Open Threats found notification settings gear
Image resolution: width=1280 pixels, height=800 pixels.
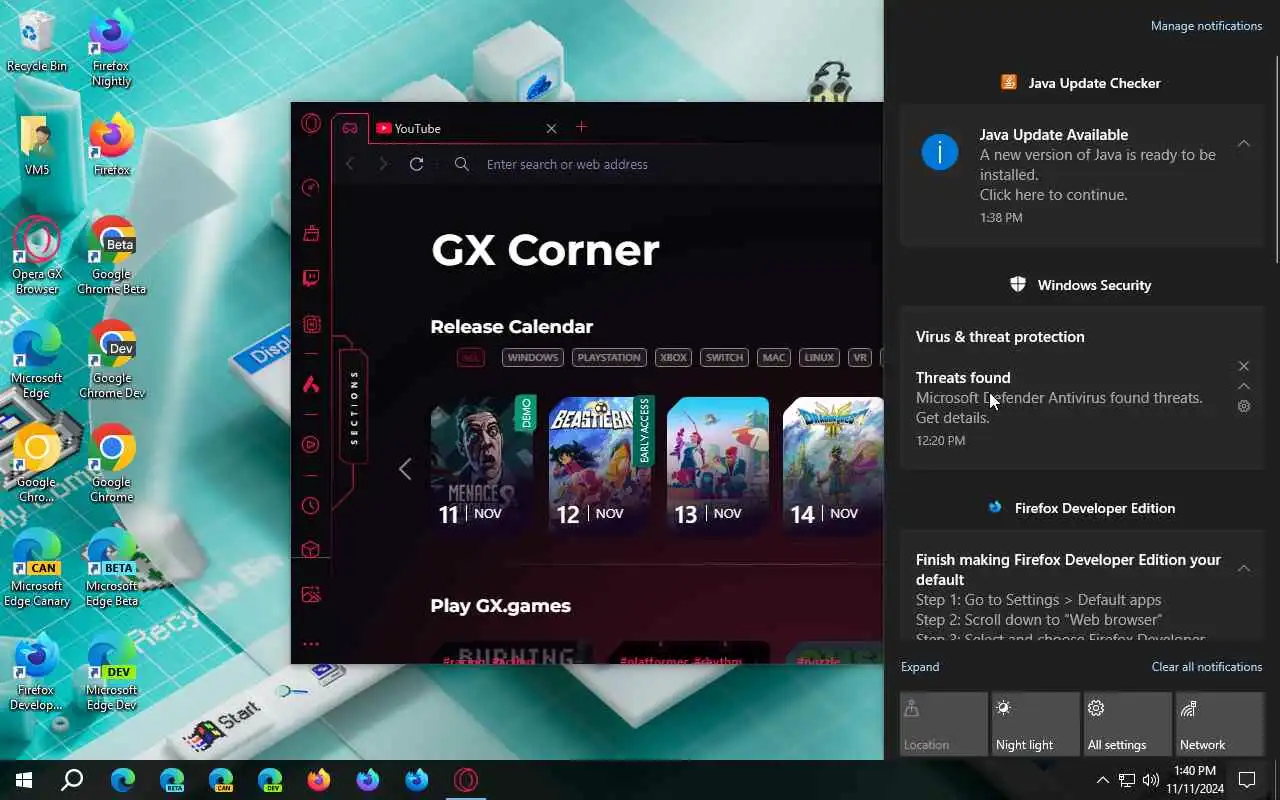pos(1244,406)
